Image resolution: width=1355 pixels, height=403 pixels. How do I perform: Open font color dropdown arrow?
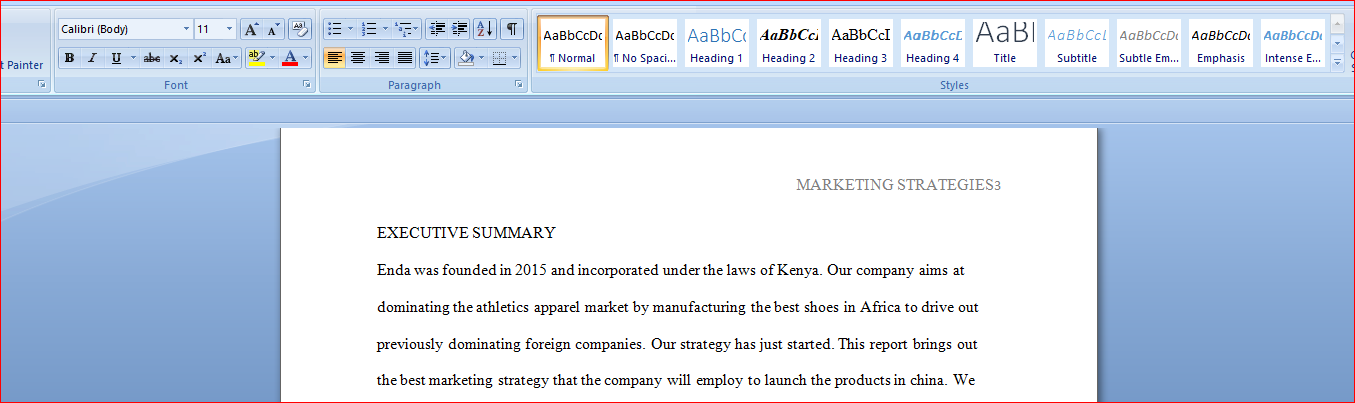[x=306, y=58]
